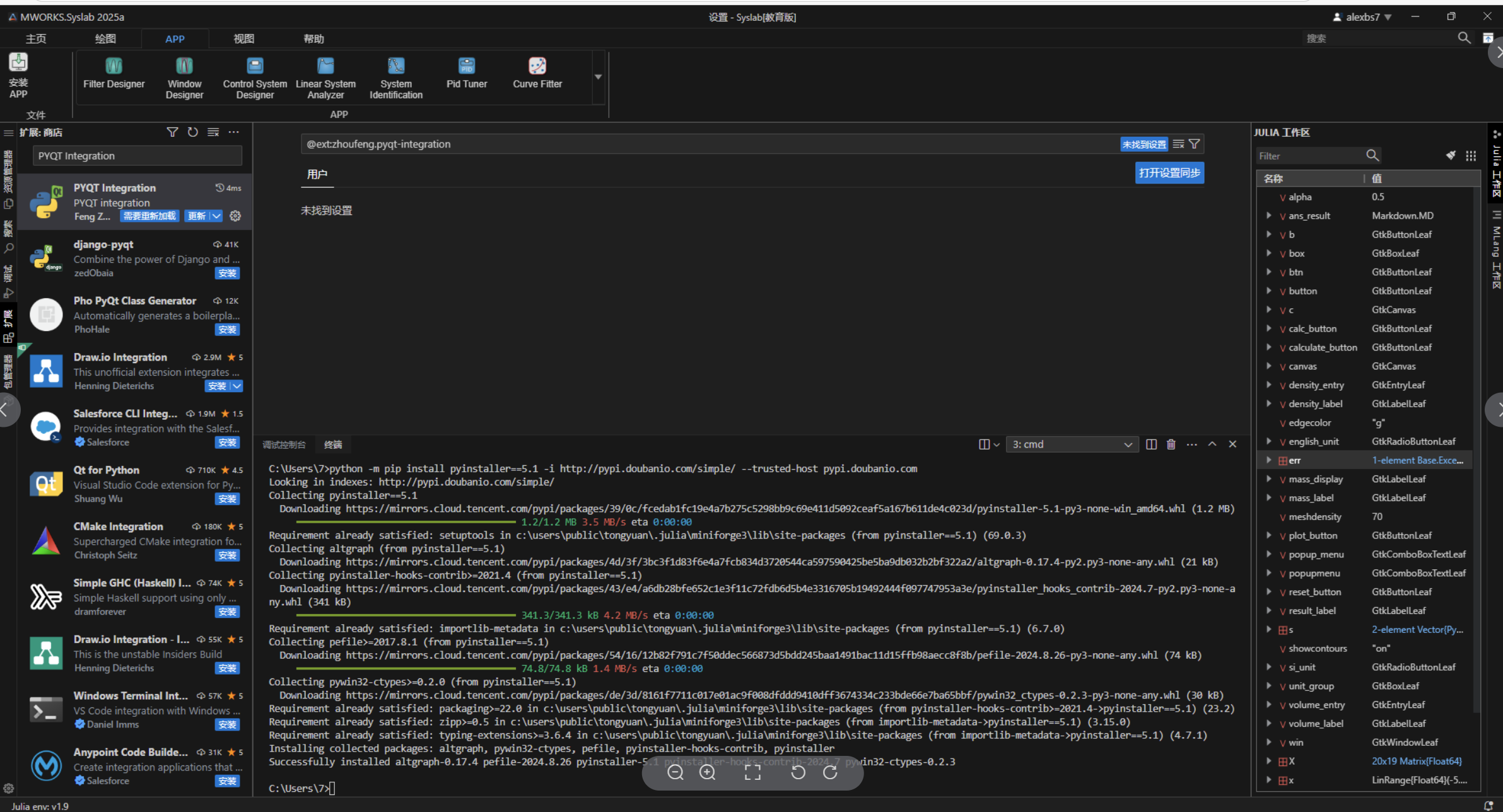This screenshot has height=812, width=1503.
Task: Launch the Linear System Analyzer
Action: [325, 78]
